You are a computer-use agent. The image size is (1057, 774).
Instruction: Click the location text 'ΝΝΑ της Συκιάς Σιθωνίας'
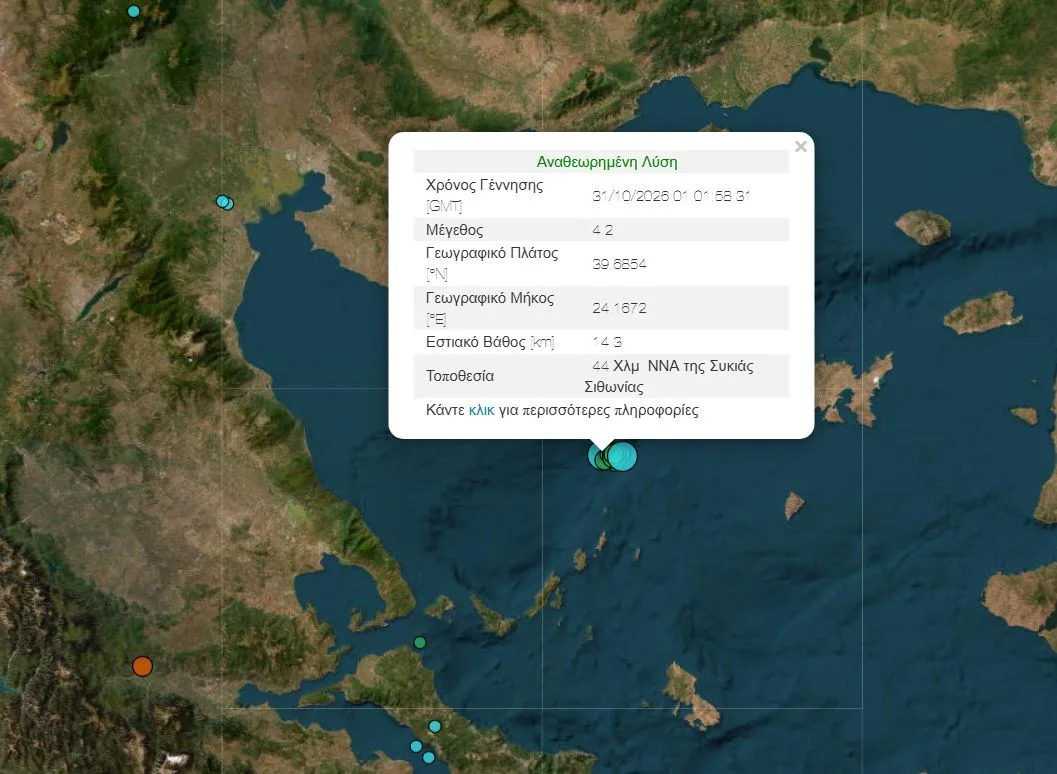(669, 376)
